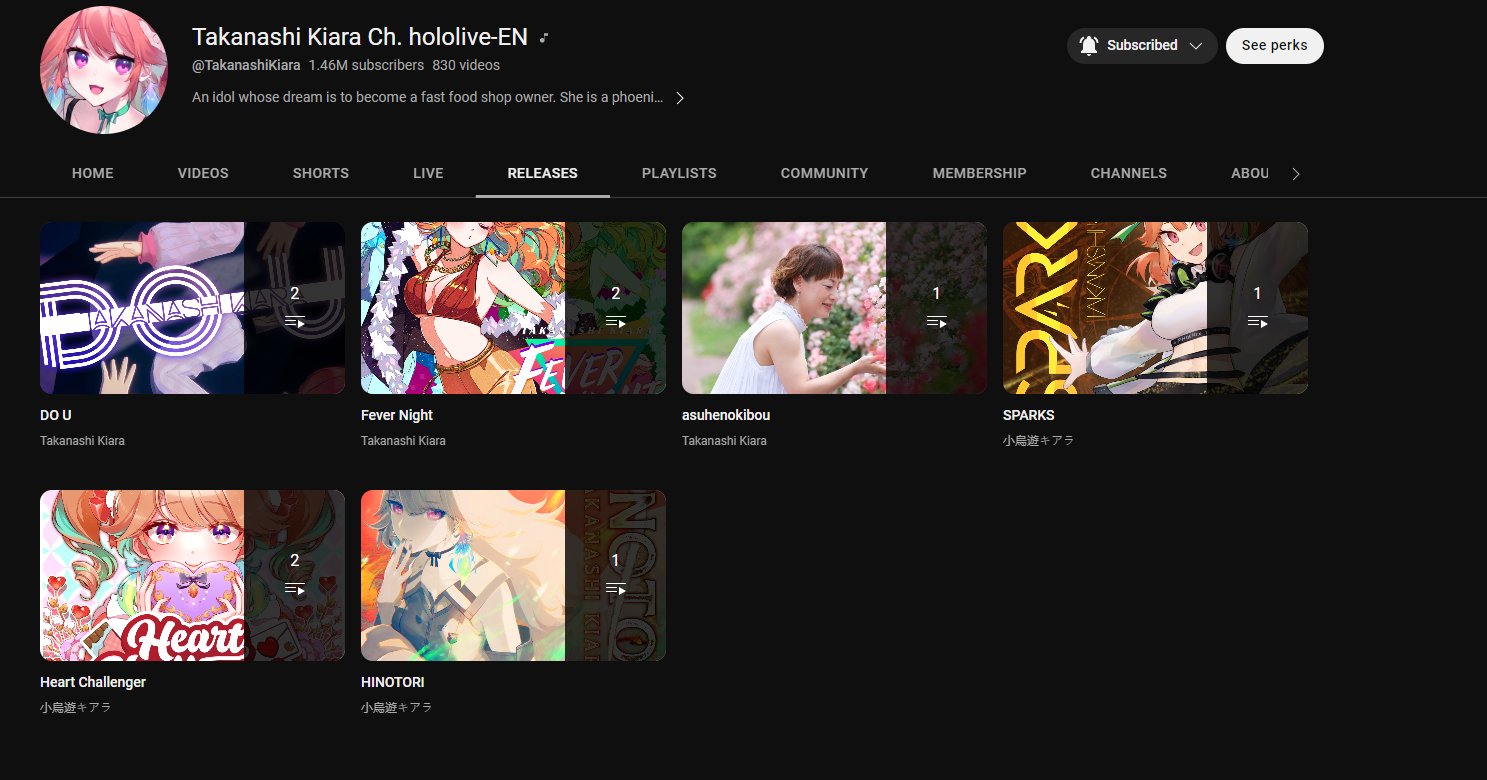Open the Heart Challenger release thumbnail
1487x780 pixels.
[192, 575]
